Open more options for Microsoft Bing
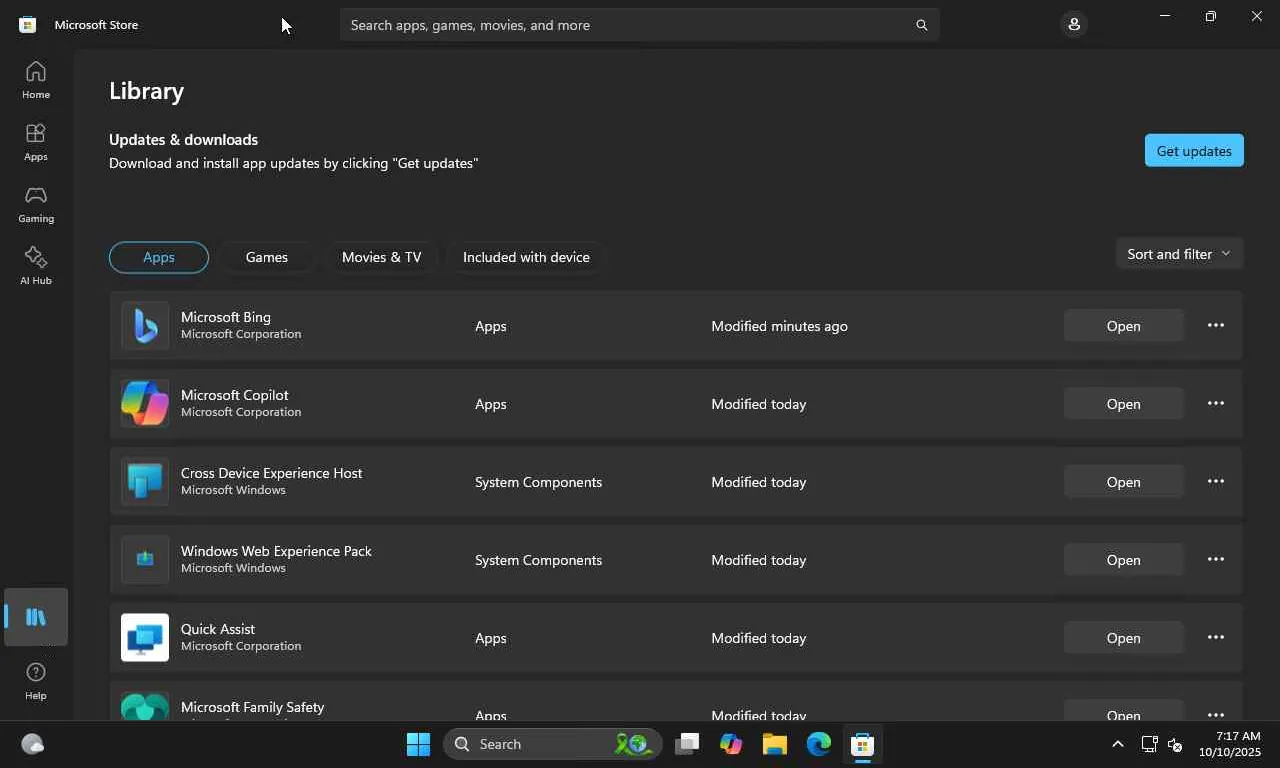Screen dimensions: 1280x768 pyautogui.click(x=1216, y=325)
